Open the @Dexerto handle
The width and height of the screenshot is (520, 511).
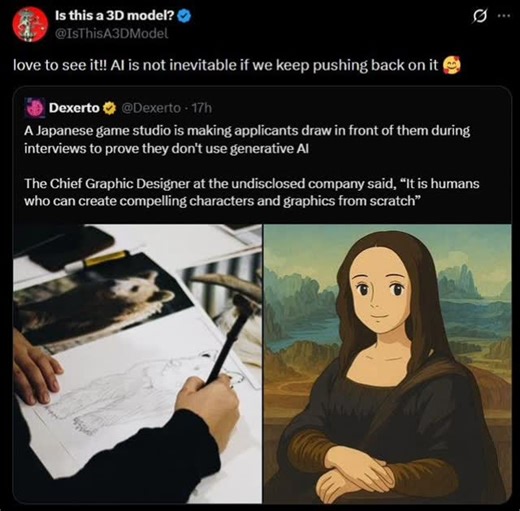pyautogui.click(x=151, y=108)
